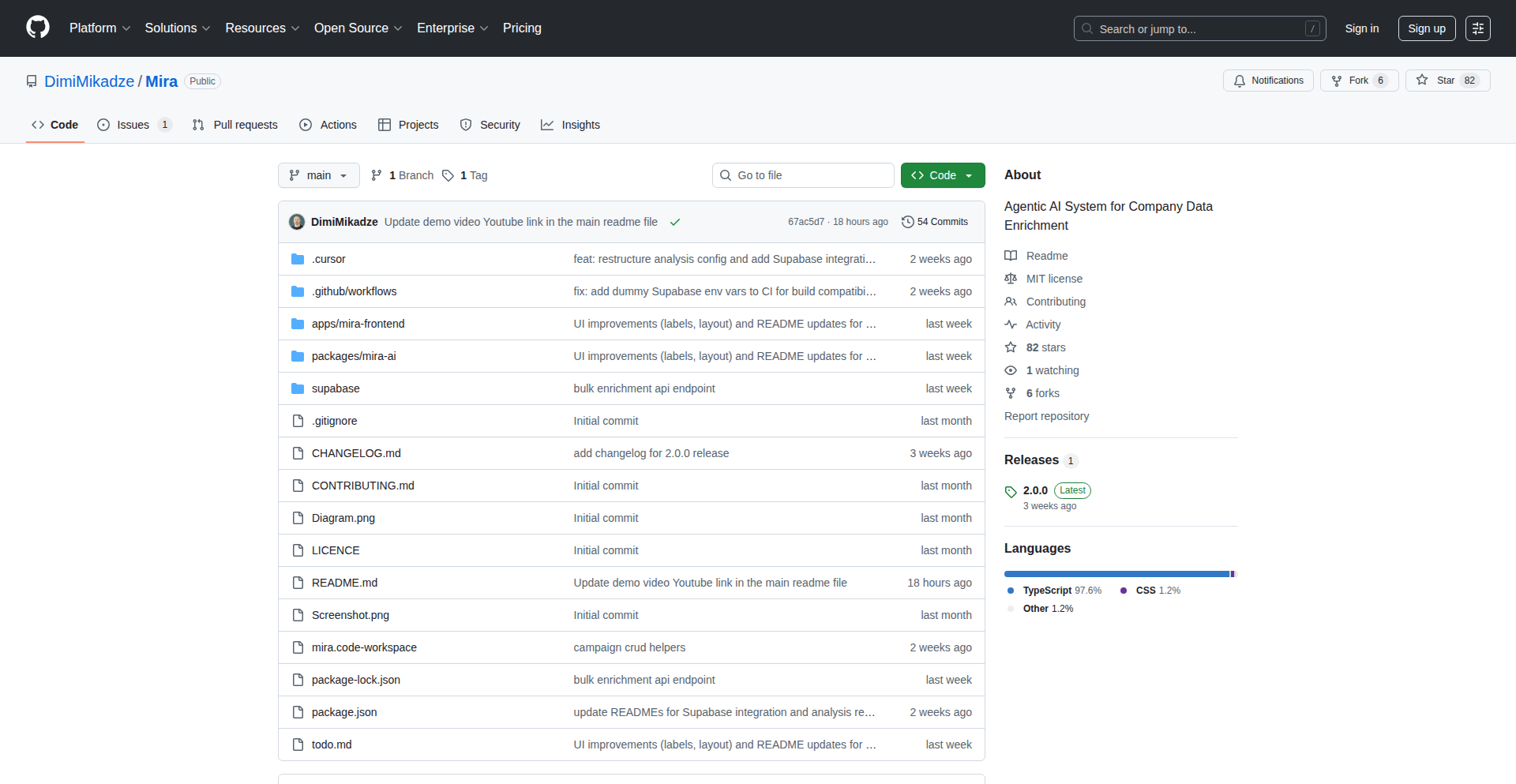Image resolution: width=1516 pixels, height=784 pixels.
Task: Click the Notifications bell icon
Action: tap(1240, 81)
